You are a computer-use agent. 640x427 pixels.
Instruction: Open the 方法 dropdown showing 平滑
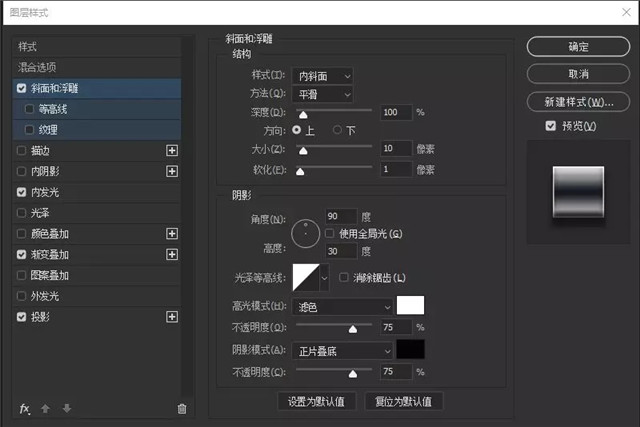pos(322,95)
